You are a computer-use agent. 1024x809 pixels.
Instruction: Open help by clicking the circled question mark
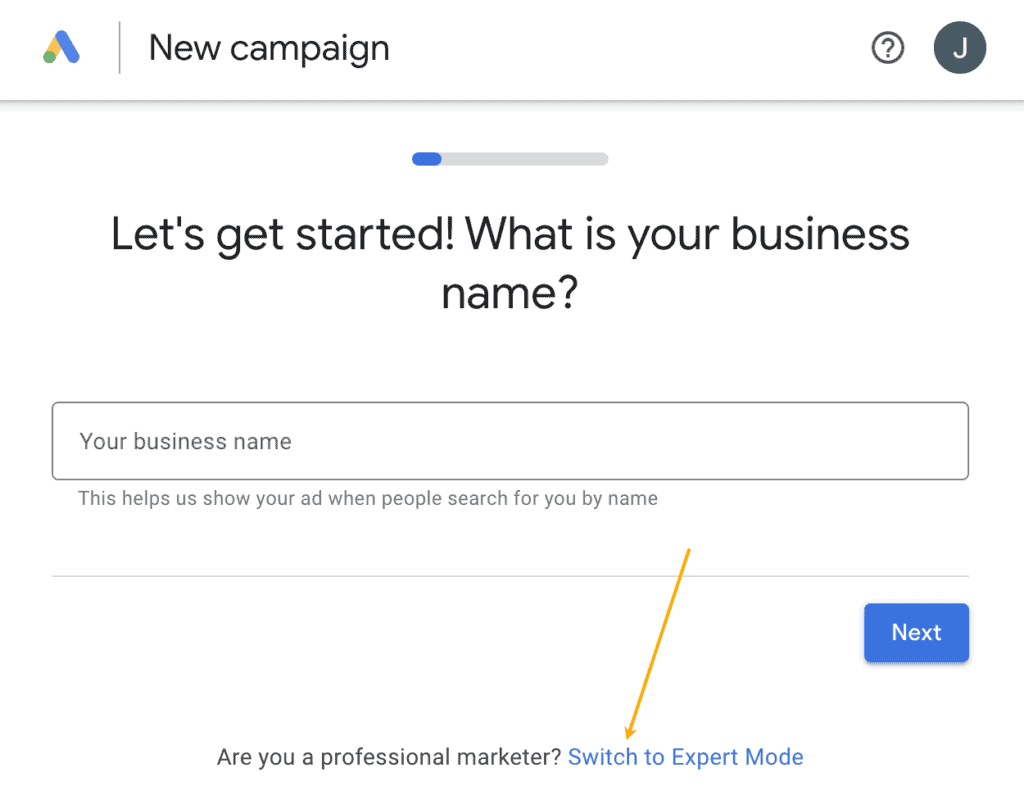tap(887, 47)
